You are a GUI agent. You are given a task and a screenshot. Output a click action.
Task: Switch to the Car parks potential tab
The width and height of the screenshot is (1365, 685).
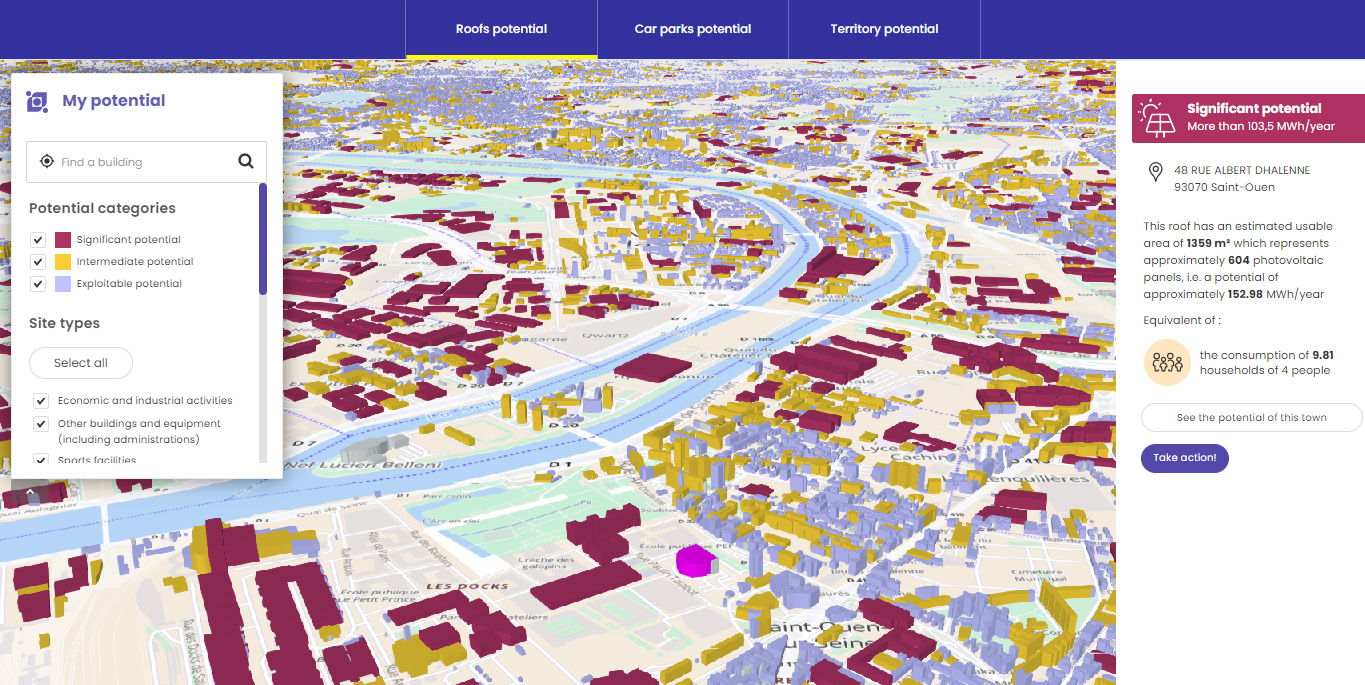pos(692,29)
